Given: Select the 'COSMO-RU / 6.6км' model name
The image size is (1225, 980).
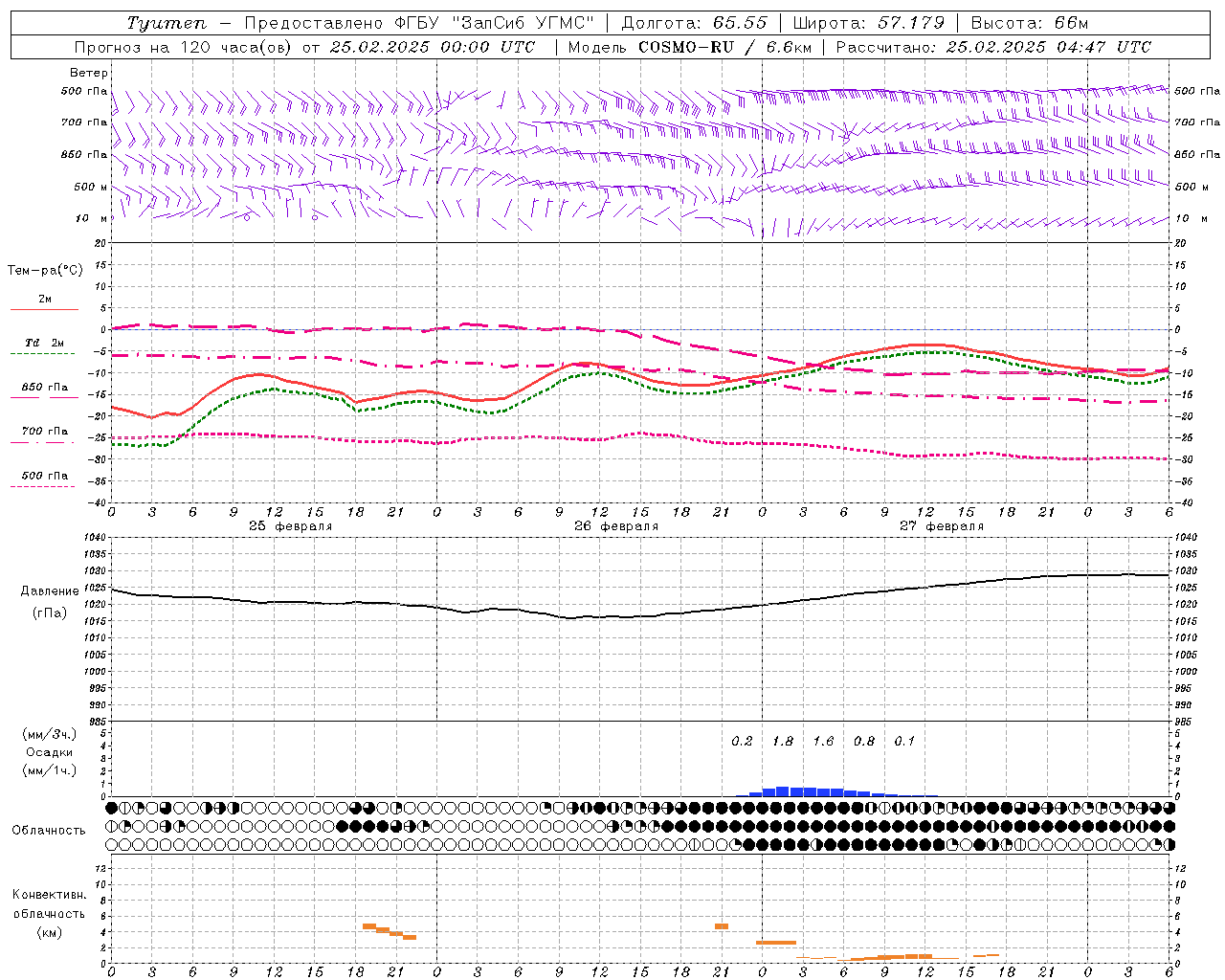Looking at the screenshot, I should (x=724, y=47).
